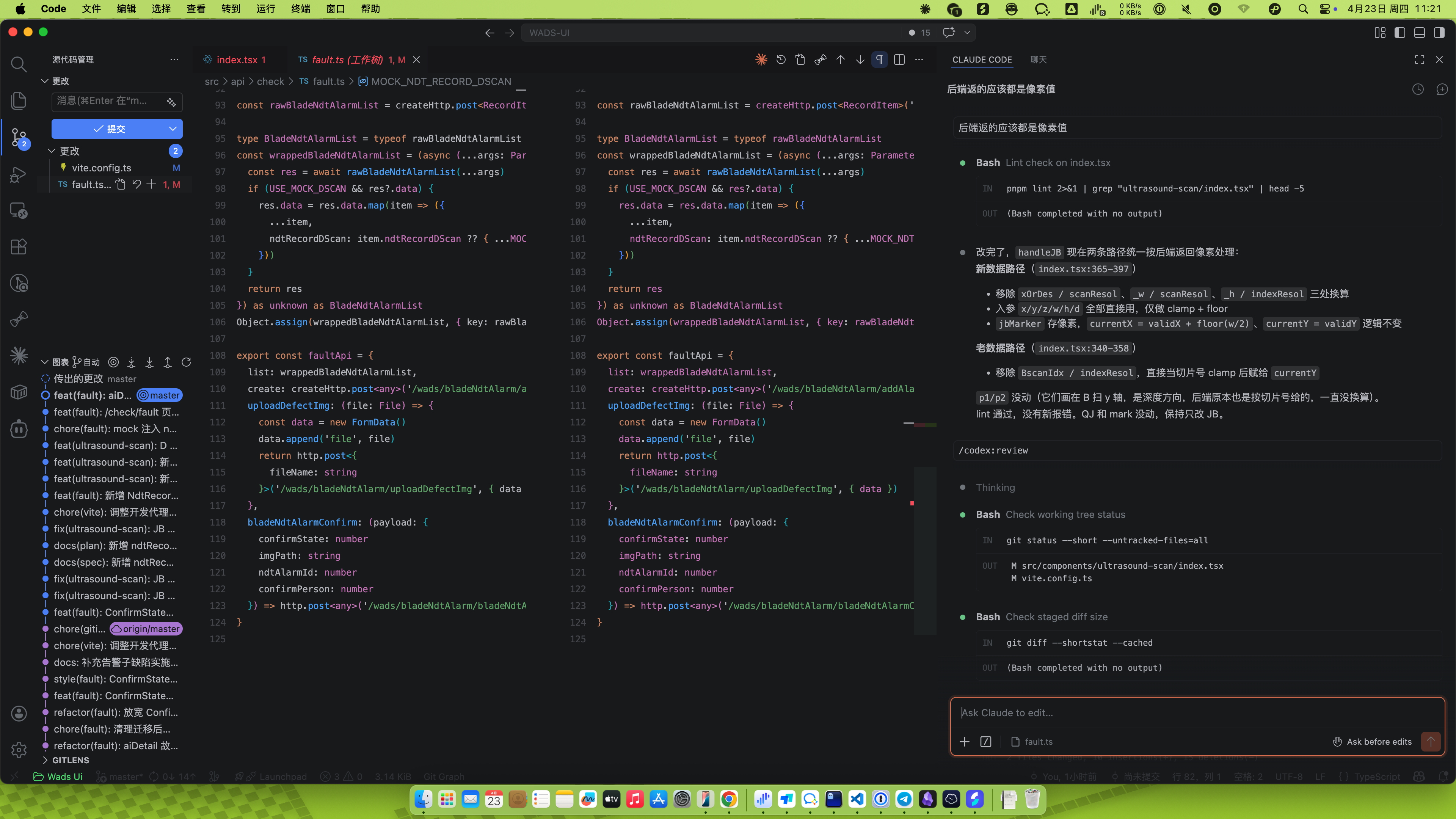Toggle secondary sidebar layout icon
The width and height of the screenshot is (1456, 819).
[x=1439, y=33]
